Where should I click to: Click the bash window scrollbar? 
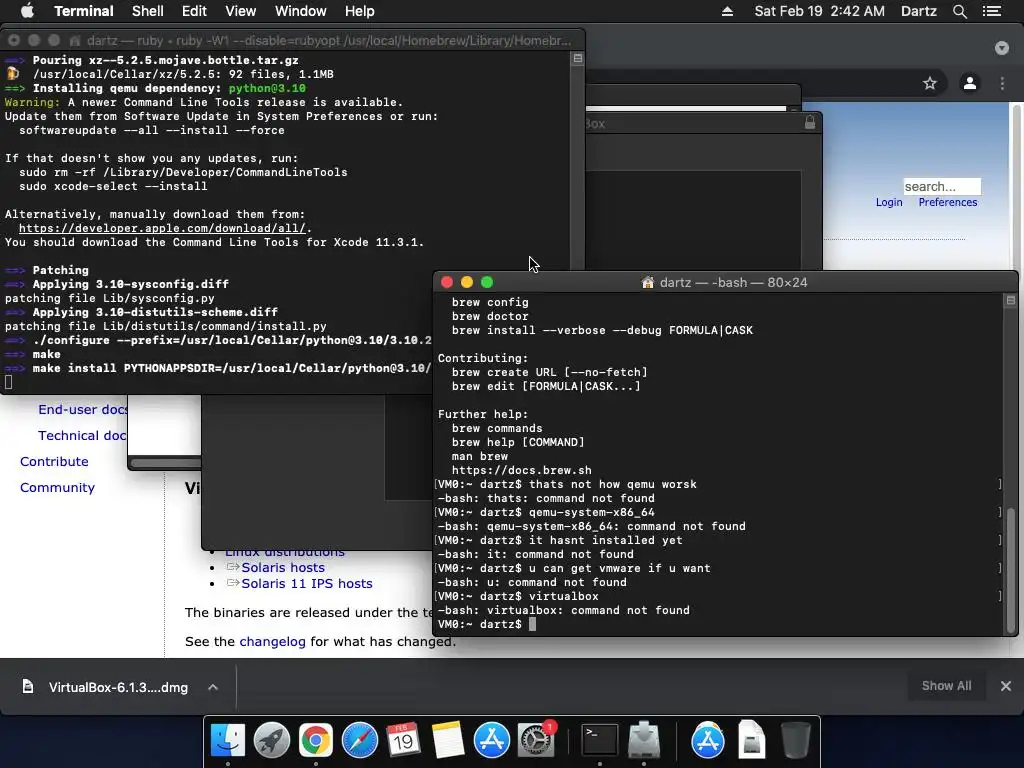pos(1011,568)
